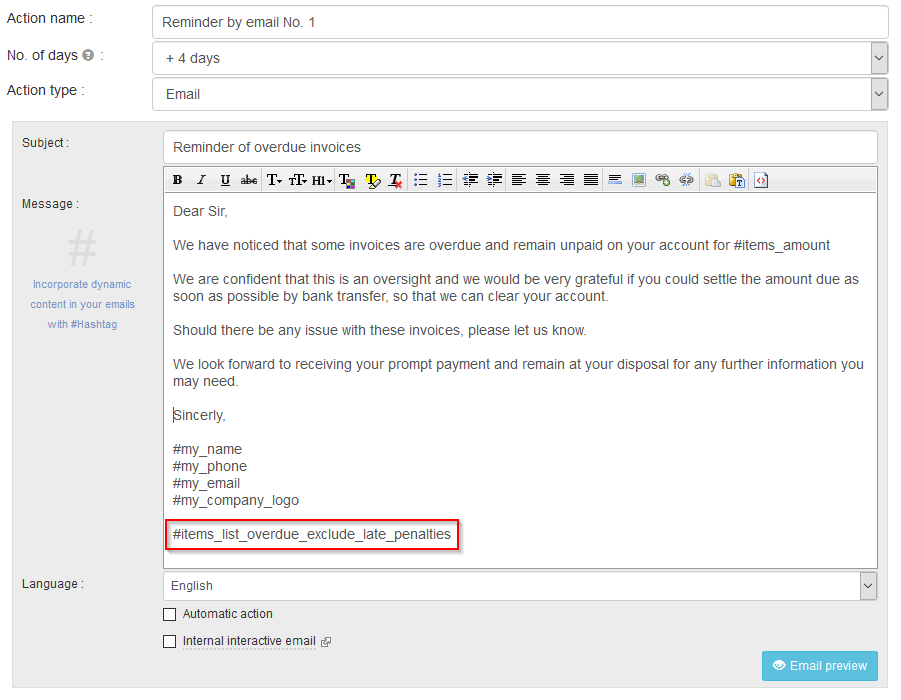Insert a bulleted list
This screenshot has width=901, height=700.
(x=421, y=180)
